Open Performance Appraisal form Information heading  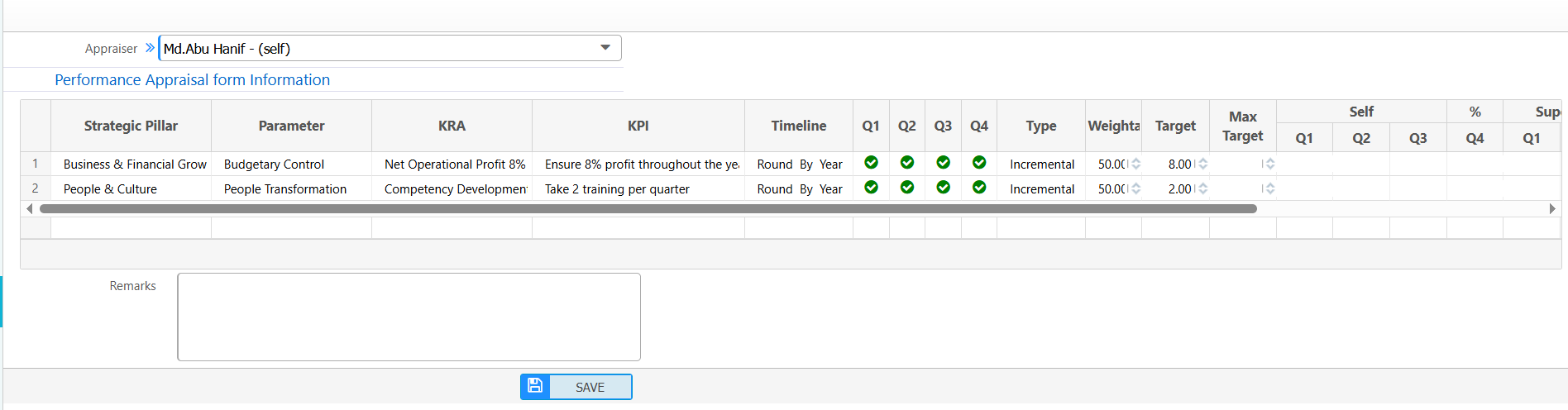point(192,79)
